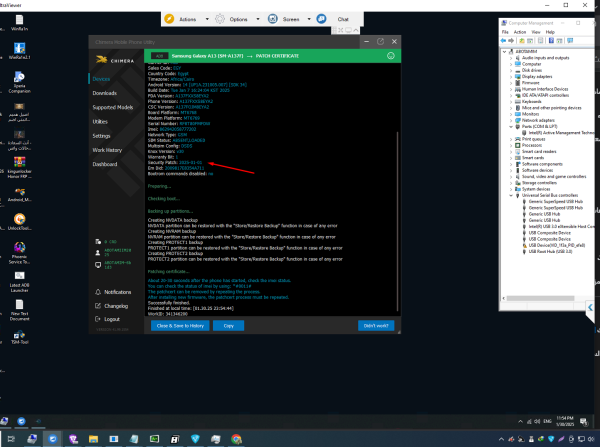The width and height of the screenshot is (600, 447).
Task: Expand Disk drives in device tree
Action: [x=511, y=70]
